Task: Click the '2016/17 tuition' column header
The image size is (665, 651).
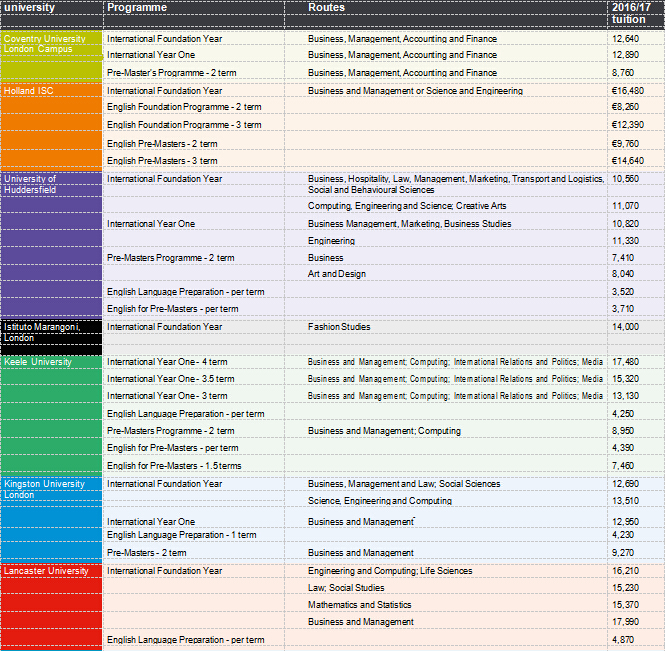Action: tap(631, 14)
